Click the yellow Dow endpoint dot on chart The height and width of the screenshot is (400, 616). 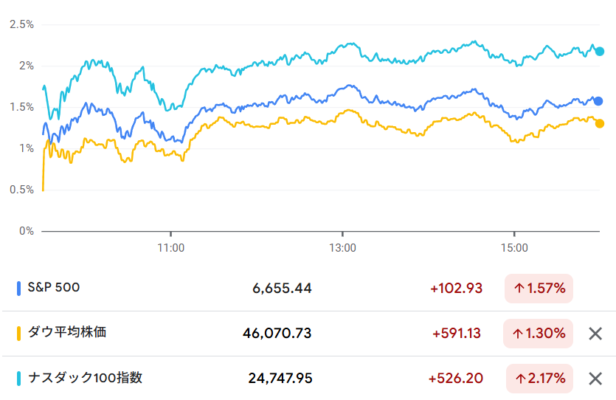pyautogui.click(x=599, y=123)
